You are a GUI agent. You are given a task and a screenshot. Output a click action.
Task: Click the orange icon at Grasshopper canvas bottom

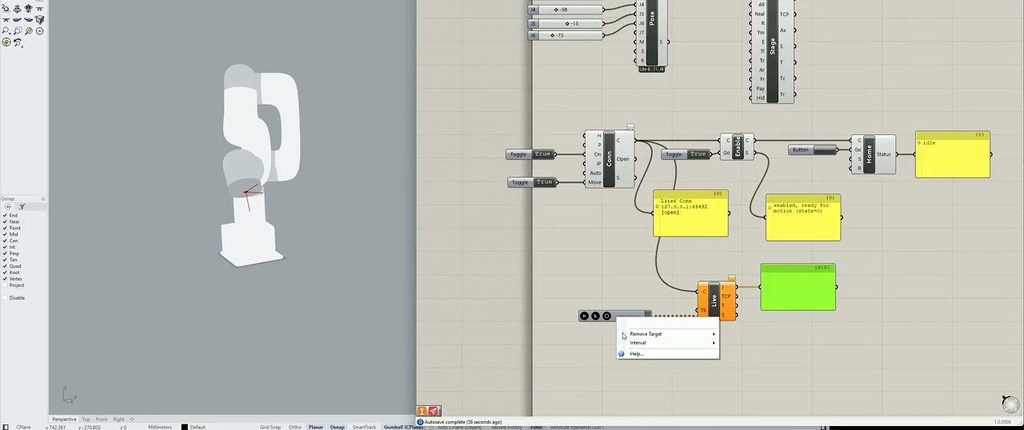tap(423, 410)
